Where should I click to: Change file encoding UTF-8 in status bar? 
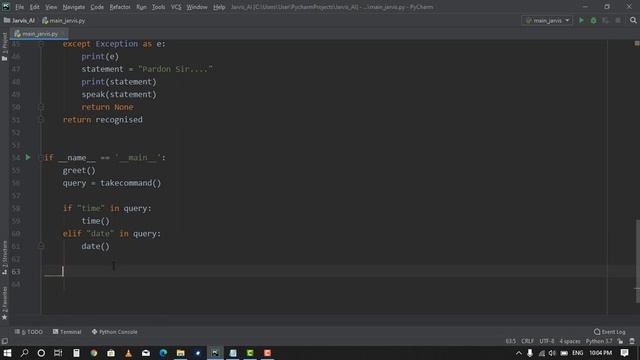pos(547,341)
